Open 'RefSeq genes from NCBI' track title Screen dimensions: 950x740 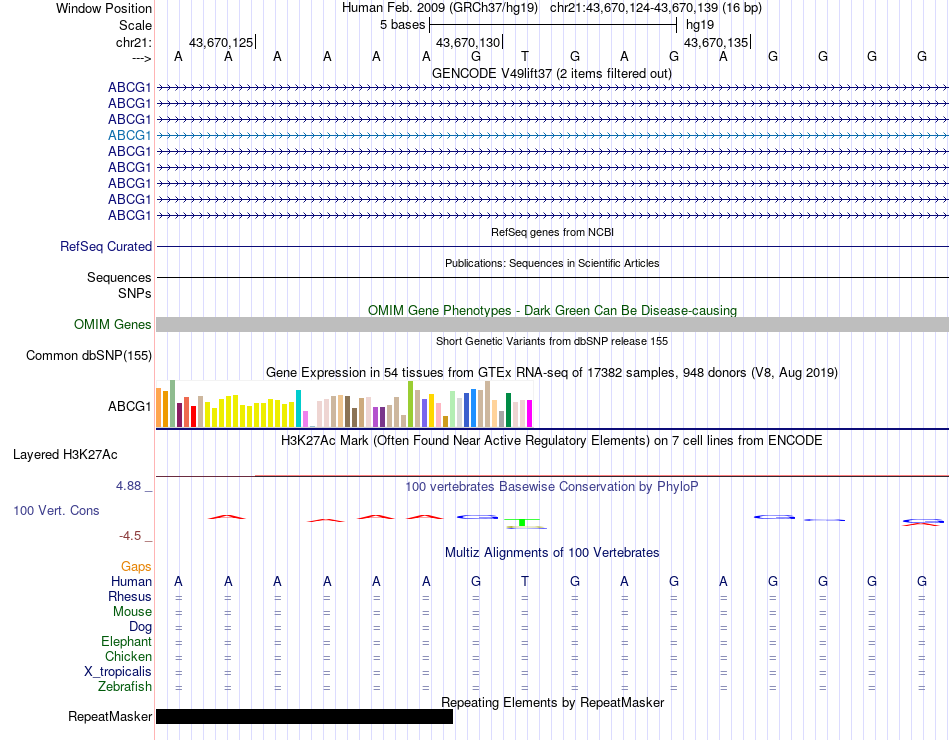552,232
